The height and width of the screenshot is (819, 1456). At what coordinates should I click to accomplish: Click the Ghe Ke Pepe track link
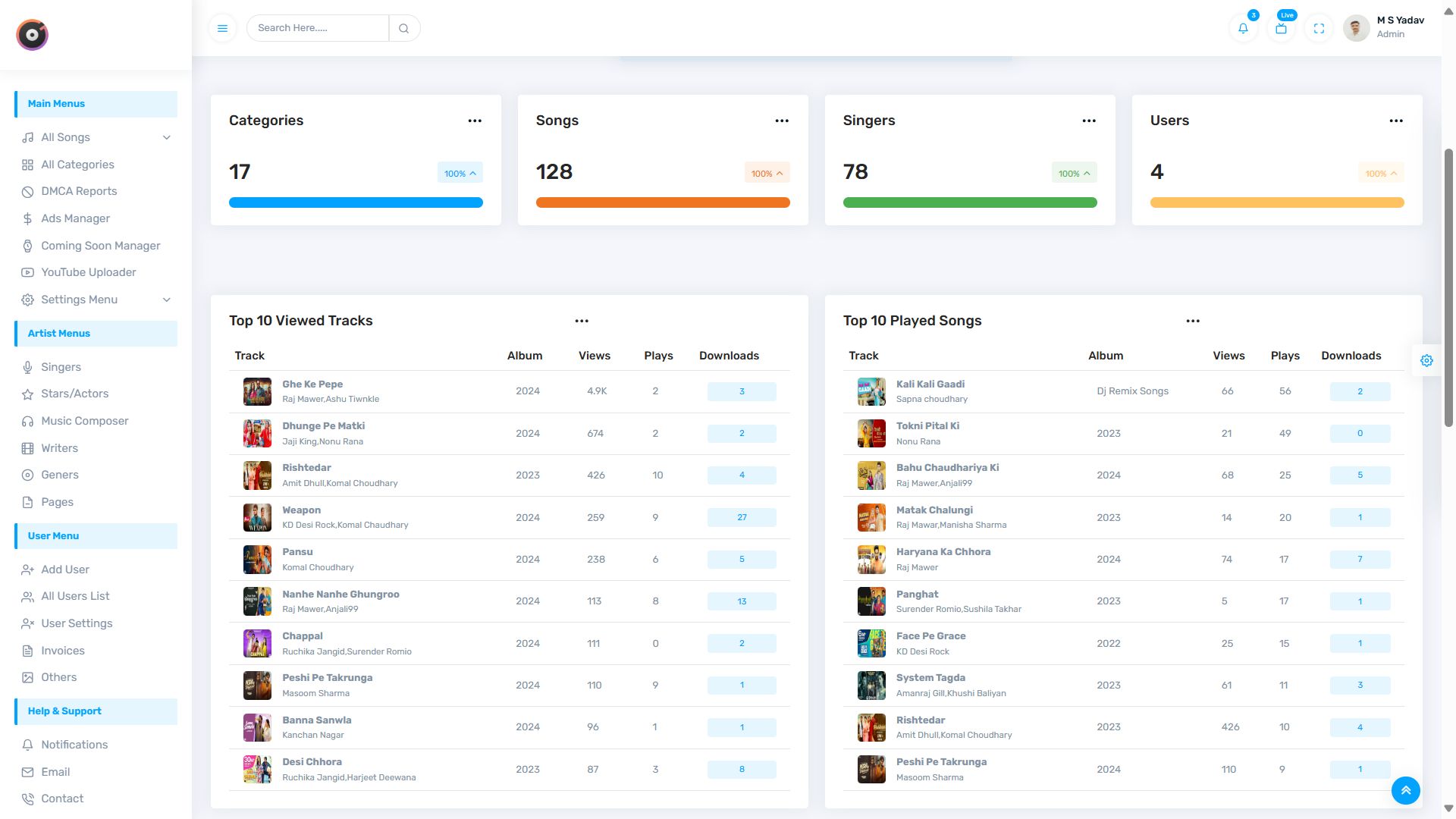coord(312,384)
